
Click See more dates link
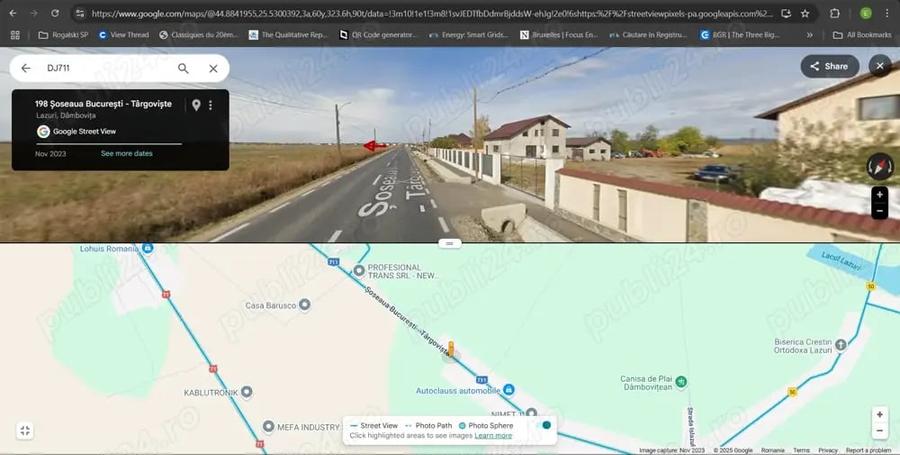pos(127,154)
